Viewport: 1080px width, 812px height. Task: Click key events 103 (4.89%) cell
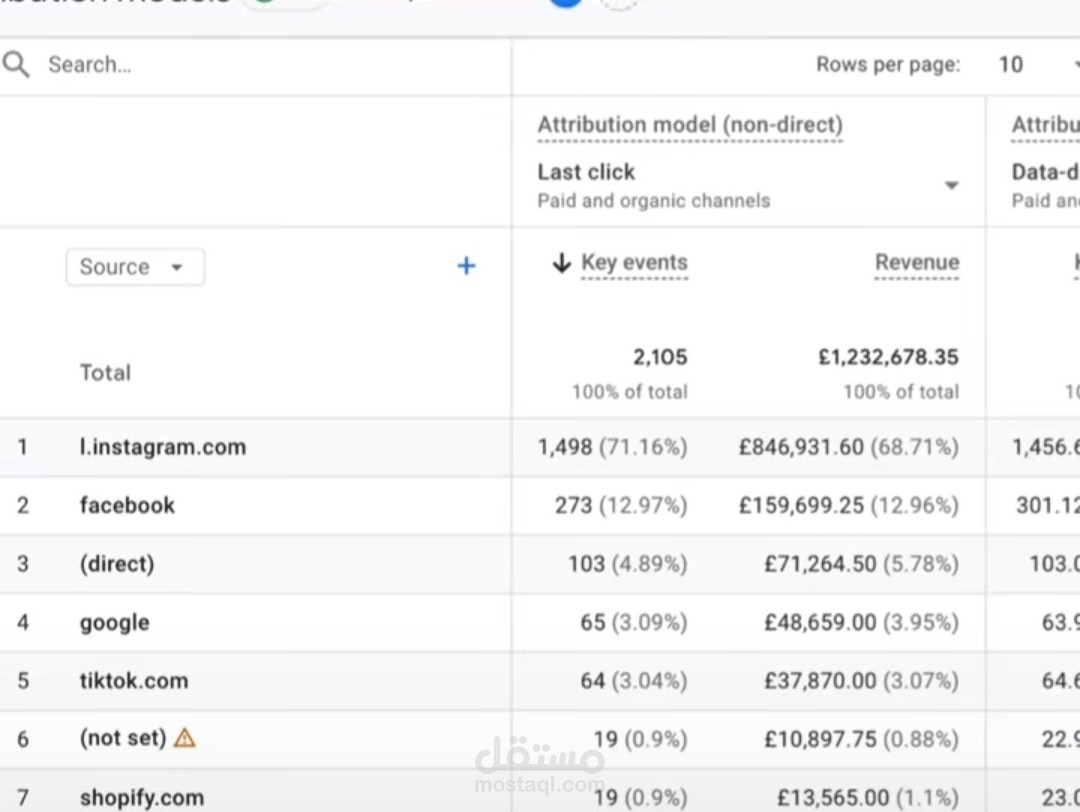627,564
